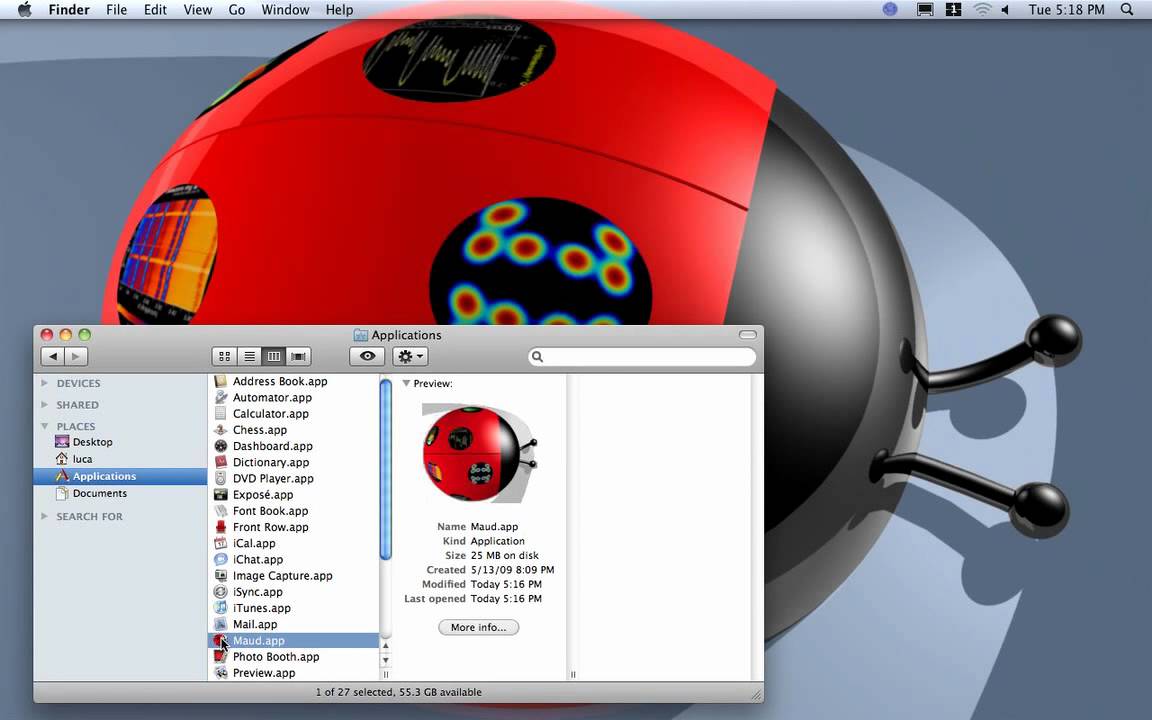Switch to Cover Flow view

pos(298,356)
